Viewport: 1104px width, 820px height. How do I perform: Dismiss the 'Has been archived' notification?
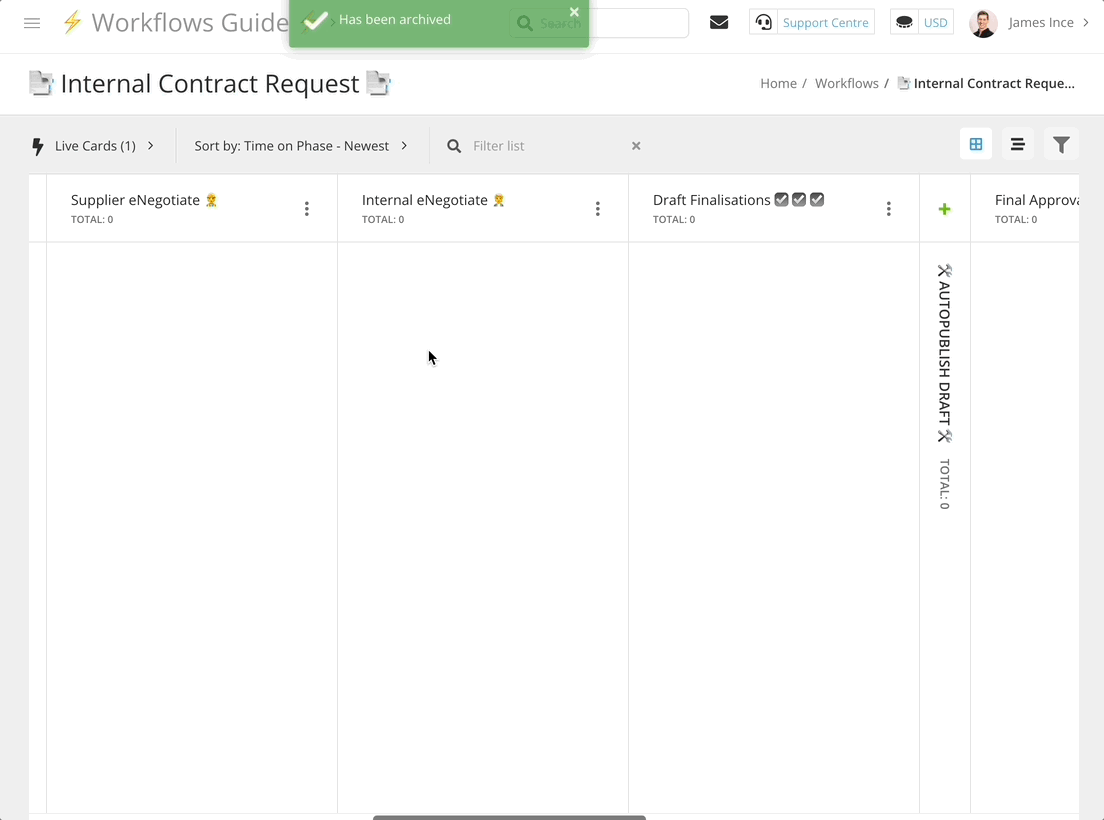(x=574, y=12)
